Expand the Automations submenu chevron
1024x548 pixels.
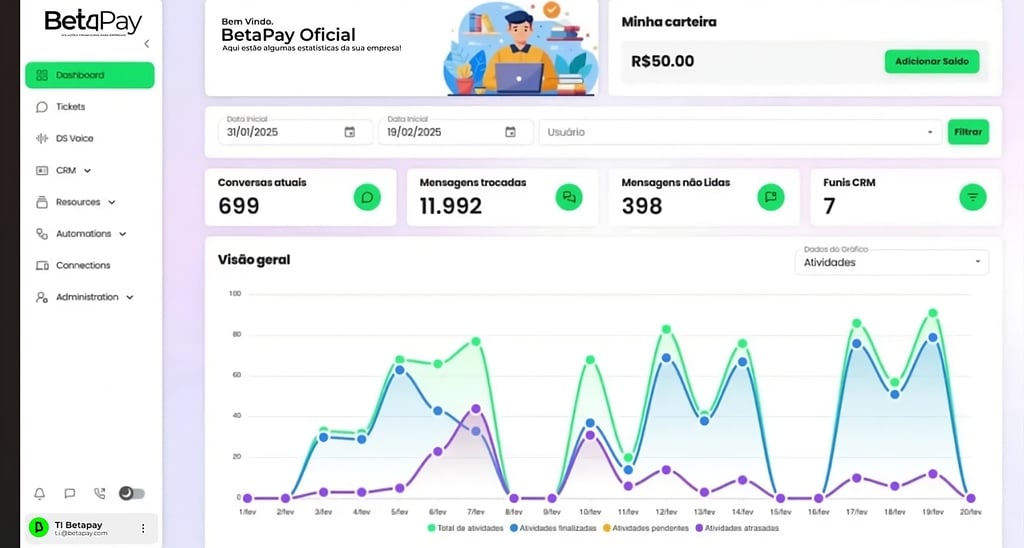point(123,234)
